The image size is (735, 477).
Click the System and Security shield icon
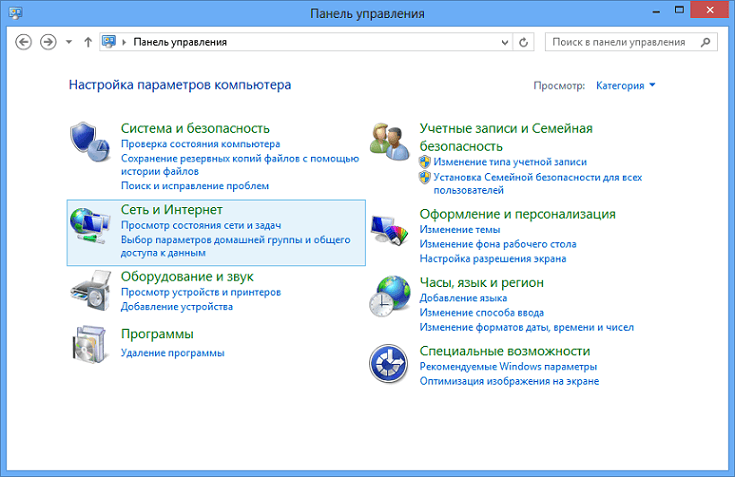click(92, 142)
